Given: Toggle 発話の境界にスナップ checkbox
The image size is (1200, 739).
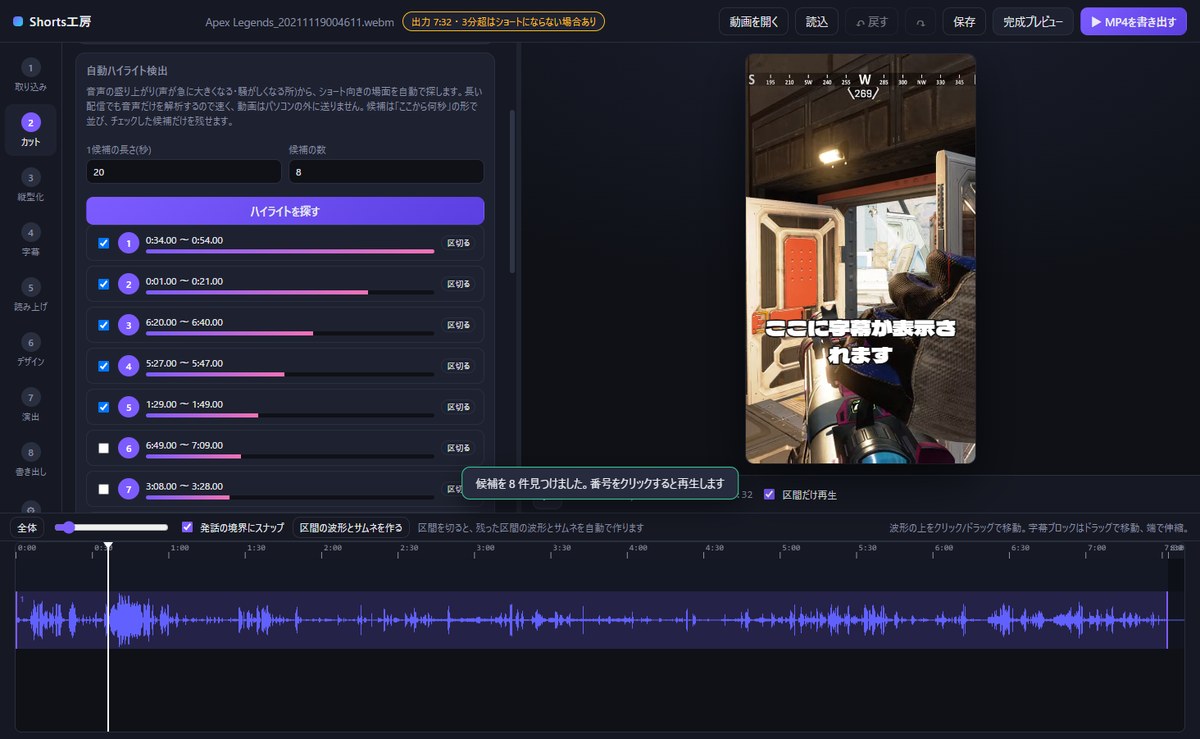Looking at the screenshot, I should tap(187, 527).
